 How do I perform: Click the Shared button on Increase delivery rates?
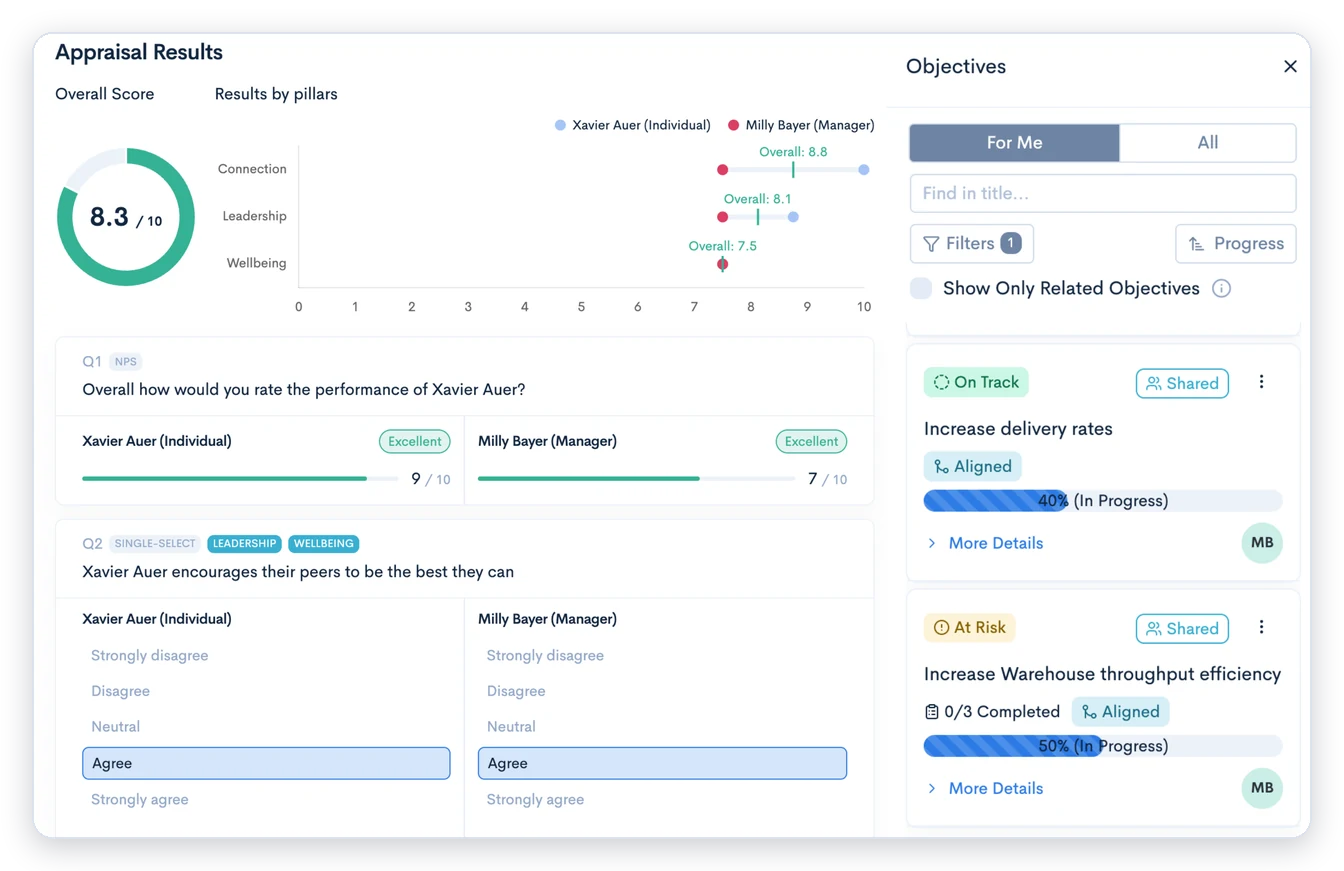[1182, 383]
